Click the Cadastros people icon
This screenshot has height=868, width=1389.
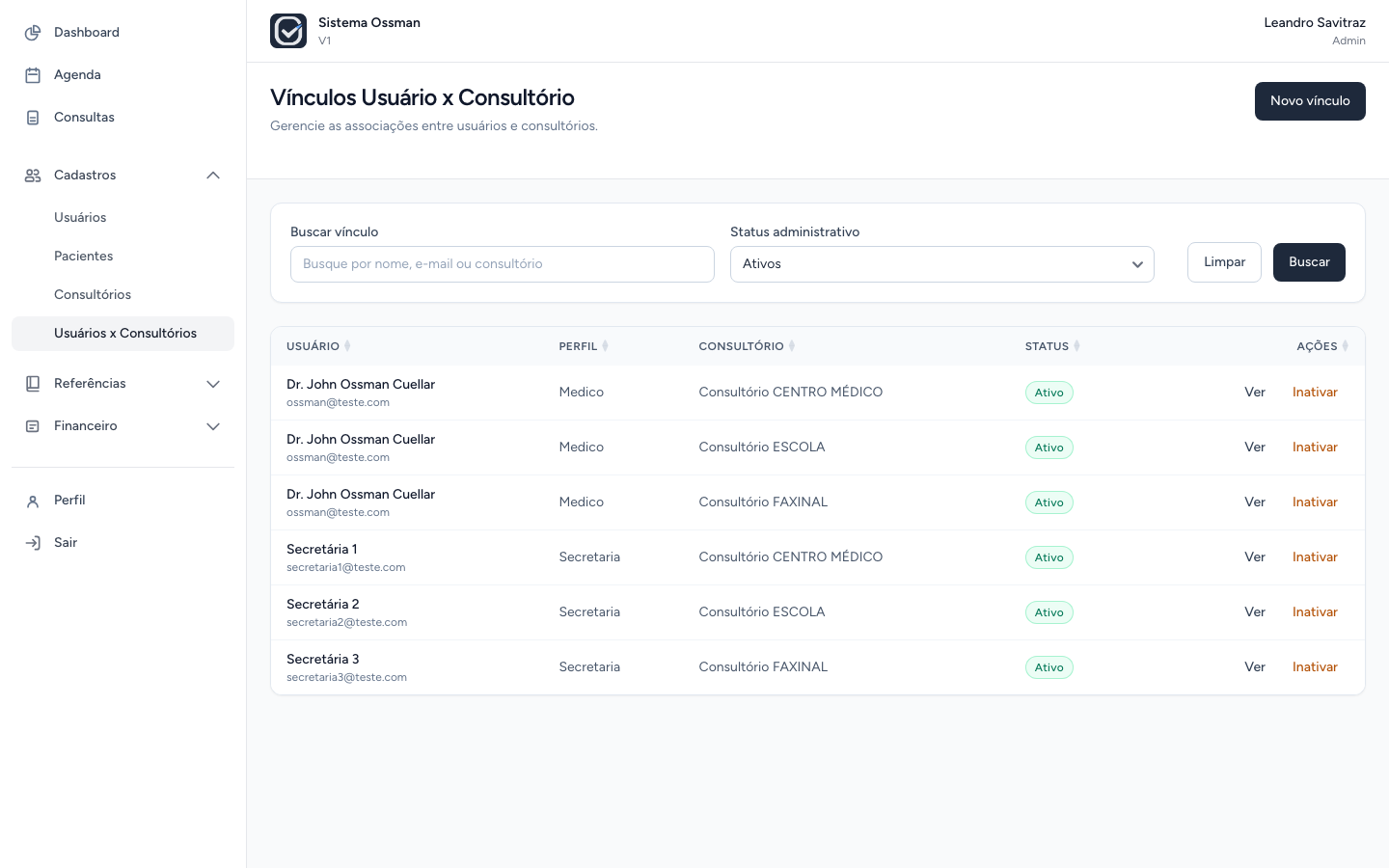pos(33,176)
